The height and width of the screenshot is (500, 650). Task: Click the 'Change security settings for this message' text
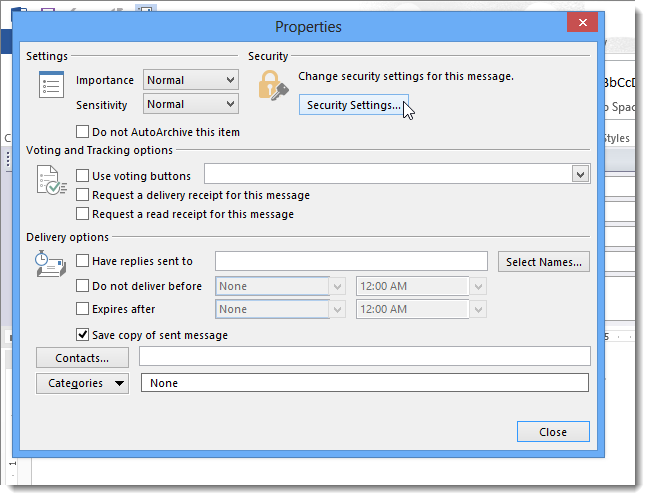coord(406,76)
